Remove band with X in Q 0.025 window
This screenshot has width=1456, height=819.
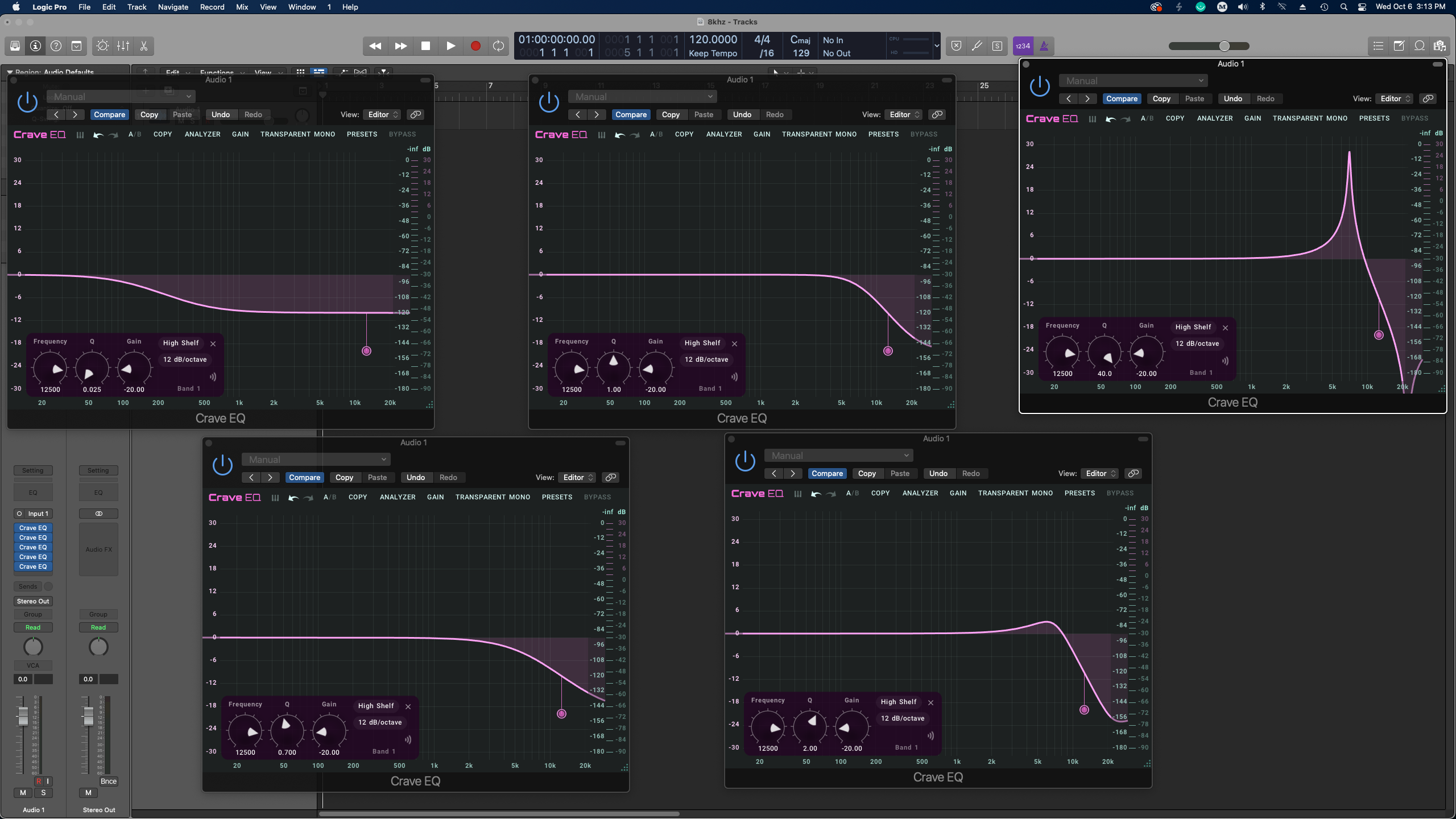213,344
